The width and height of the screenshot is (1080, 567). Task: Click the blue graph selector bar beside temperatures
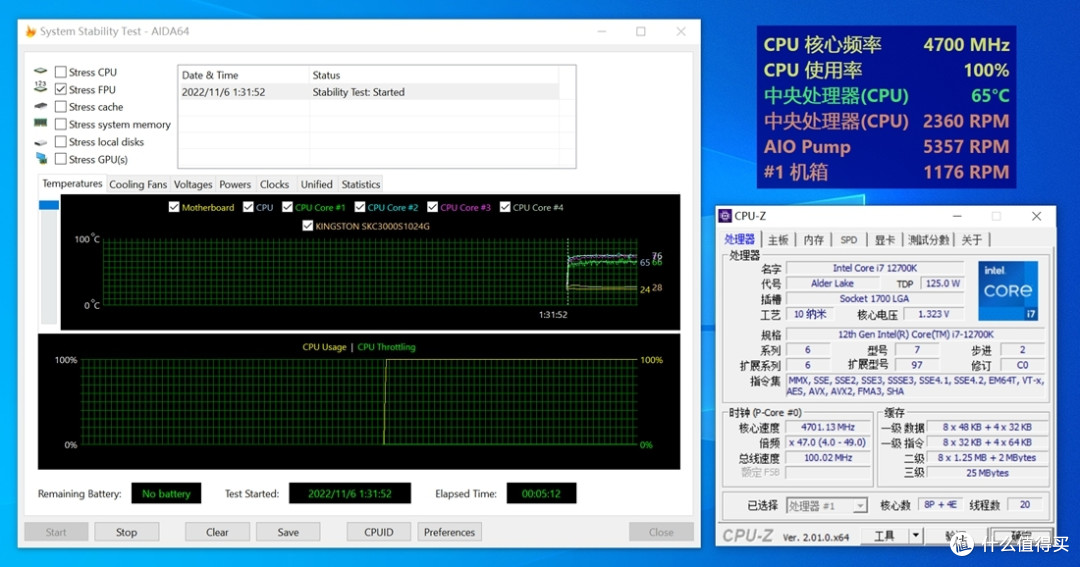tap(49, 205)
